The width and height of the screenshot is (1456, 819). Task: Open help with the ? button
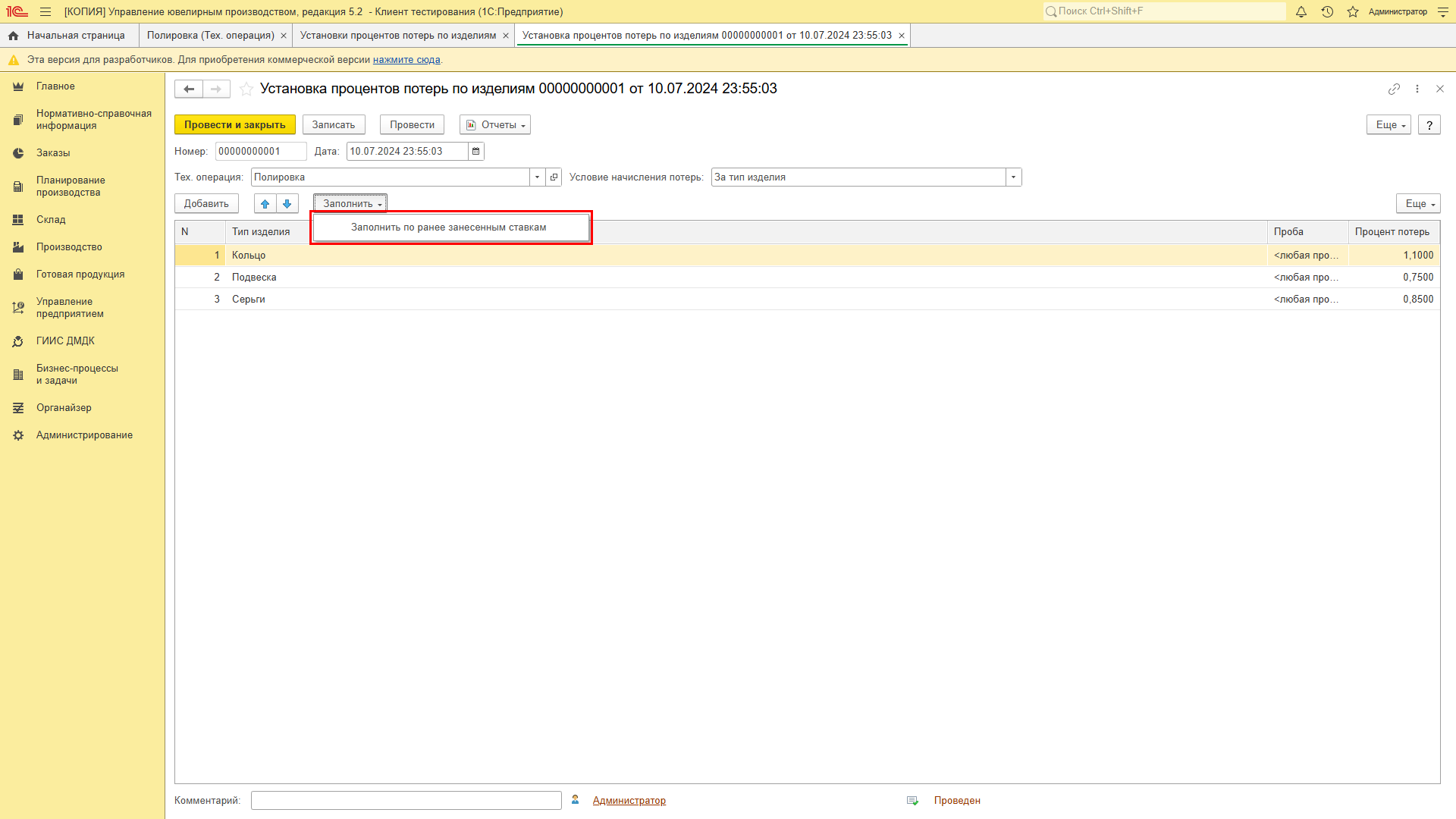coord(1429,125)
